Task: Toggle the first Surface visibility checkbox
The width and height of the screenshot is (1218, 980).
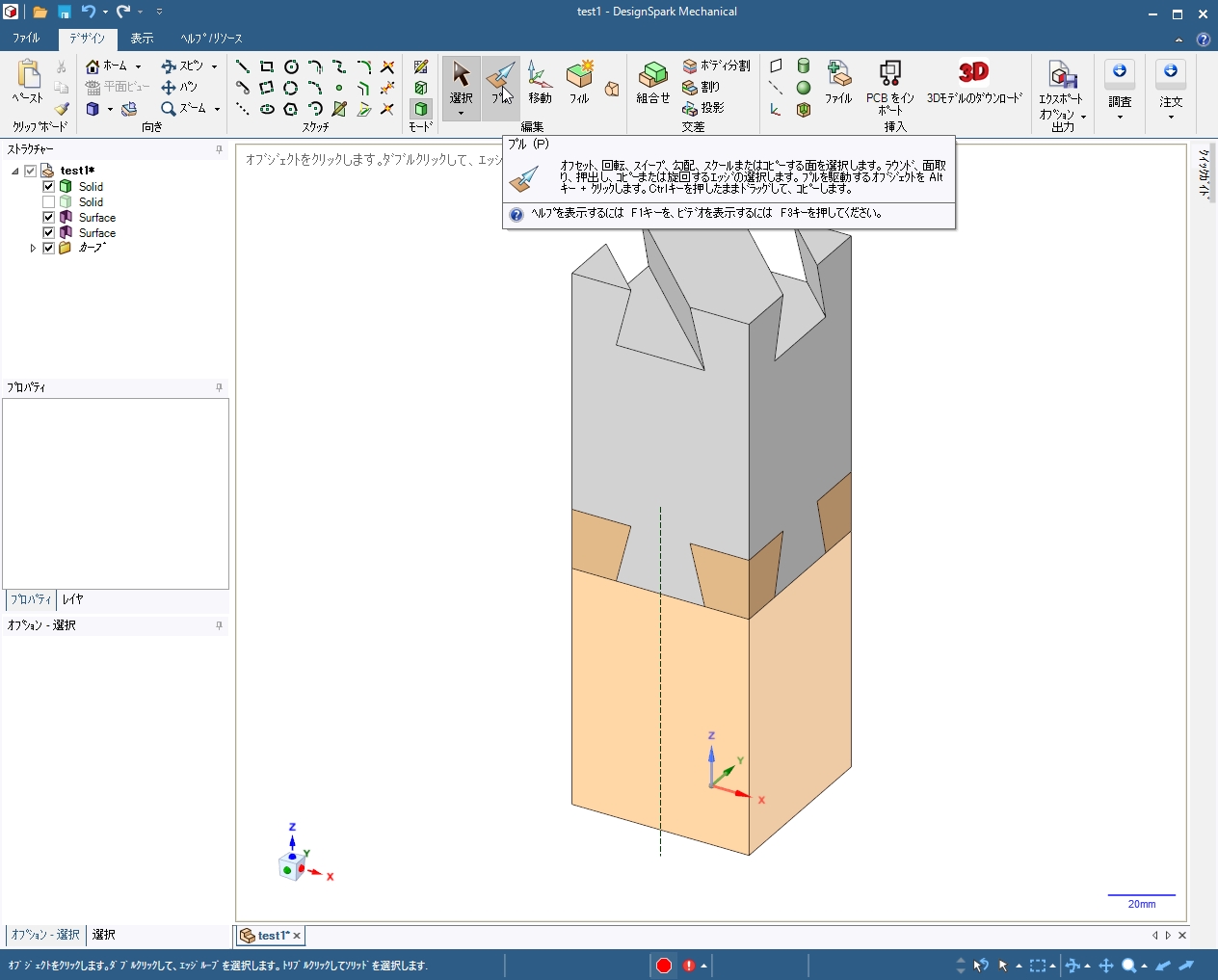Action: (x=48, y=218)
